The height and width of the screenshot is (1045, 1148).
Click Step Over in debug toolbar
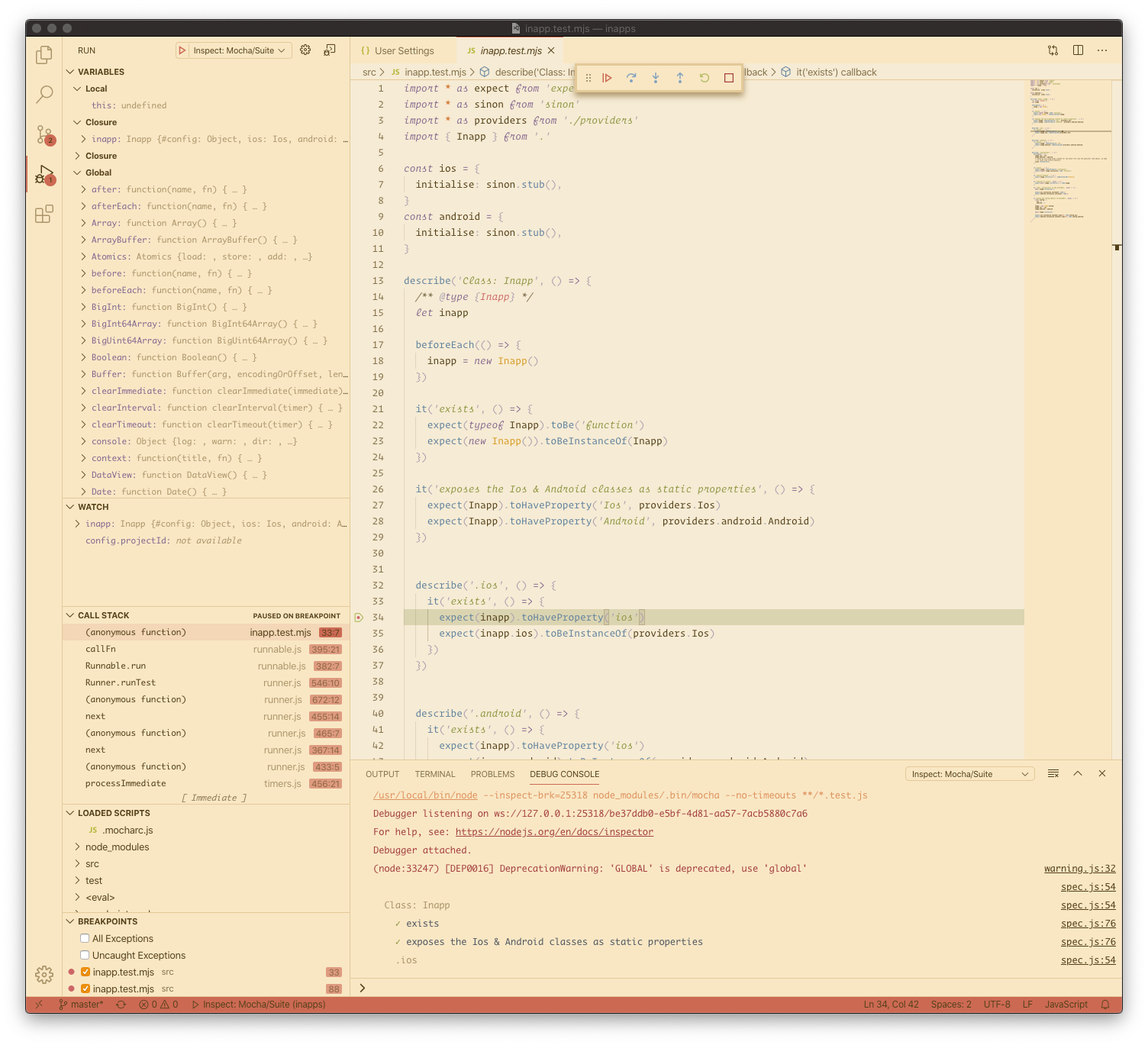[x=631, y=78]
